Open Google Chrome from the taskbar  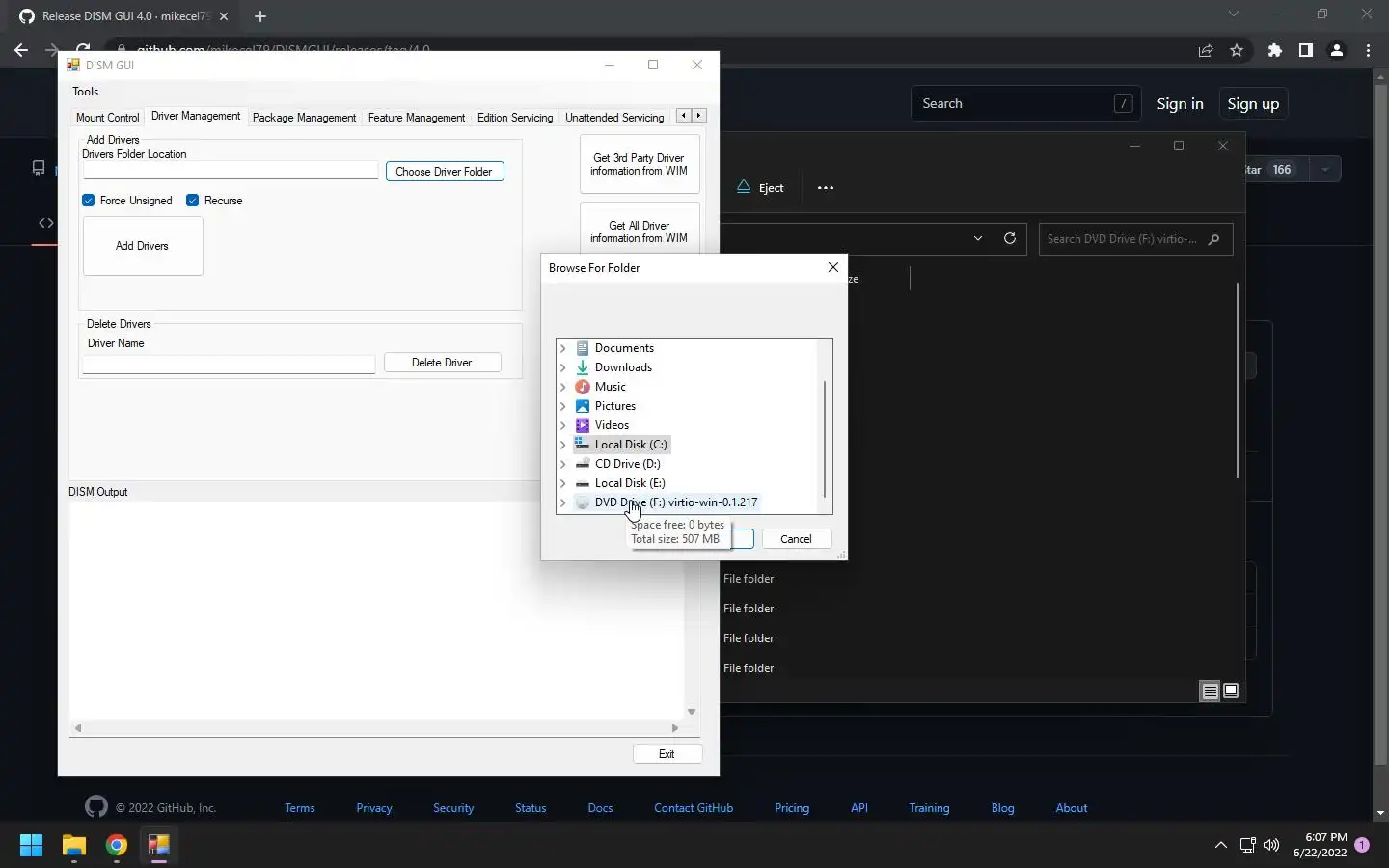pyautogui.click(x=117, y=846)
